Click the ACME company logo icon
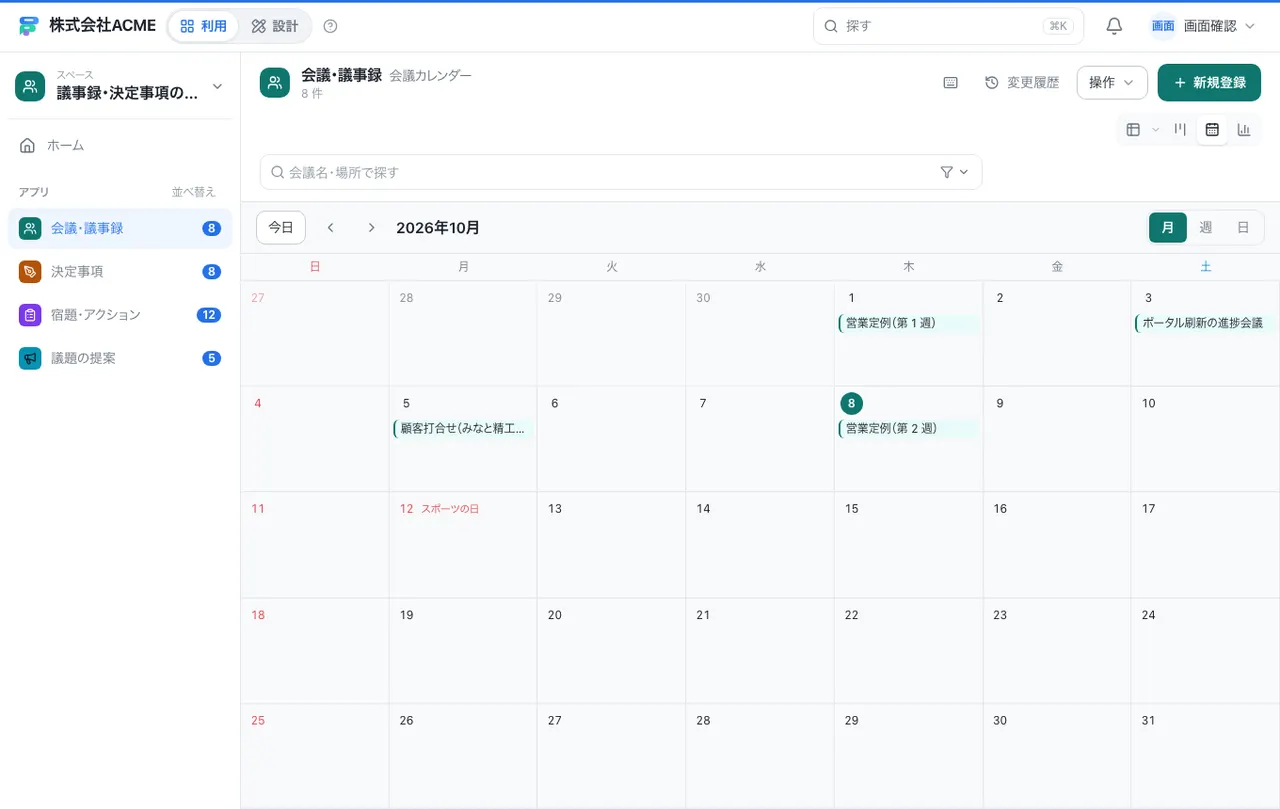The height and width of the screenshot is (809, 1280). (x=29, y=26)
